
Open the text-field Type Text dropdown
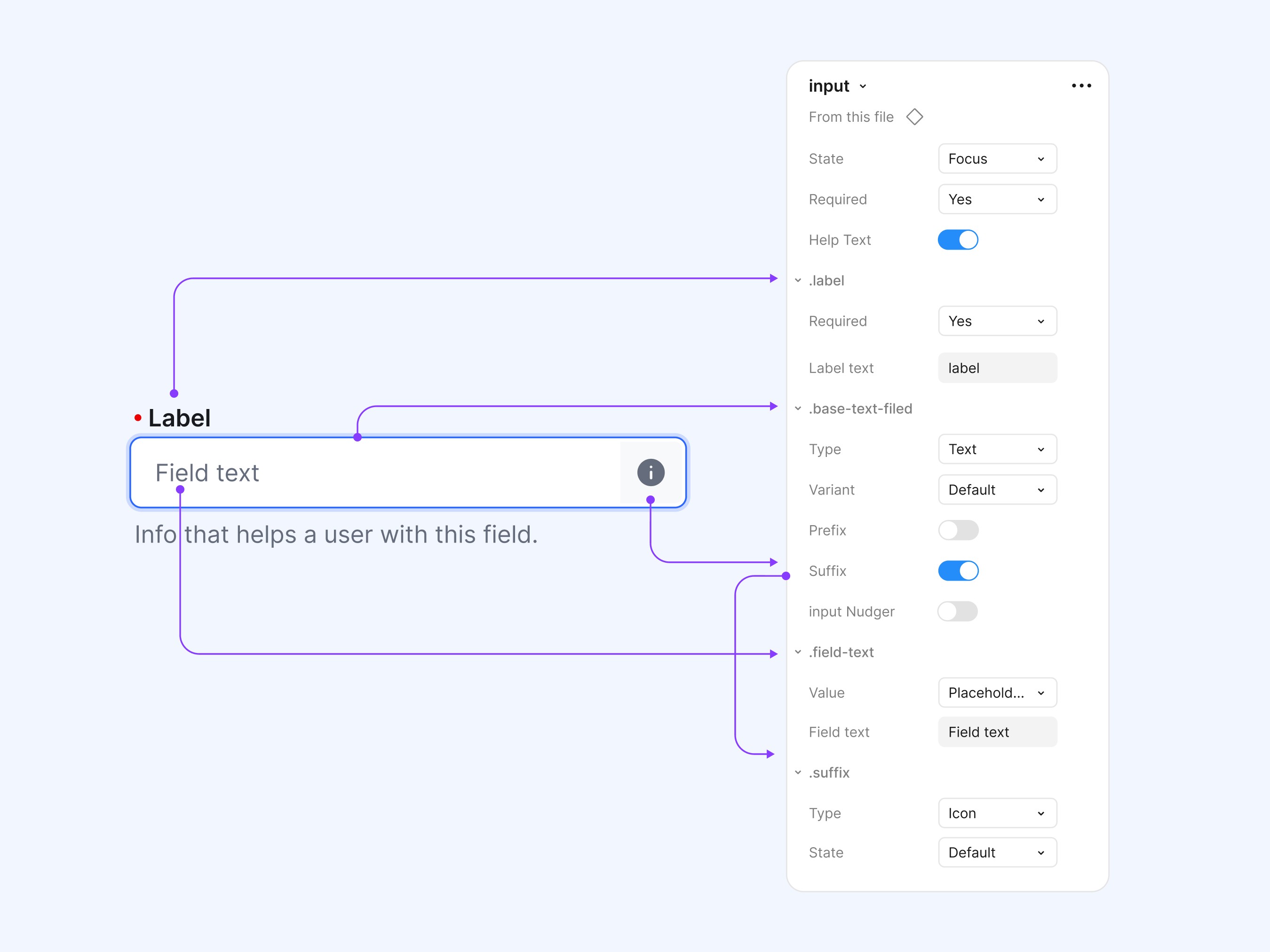(x=997, y=449)
